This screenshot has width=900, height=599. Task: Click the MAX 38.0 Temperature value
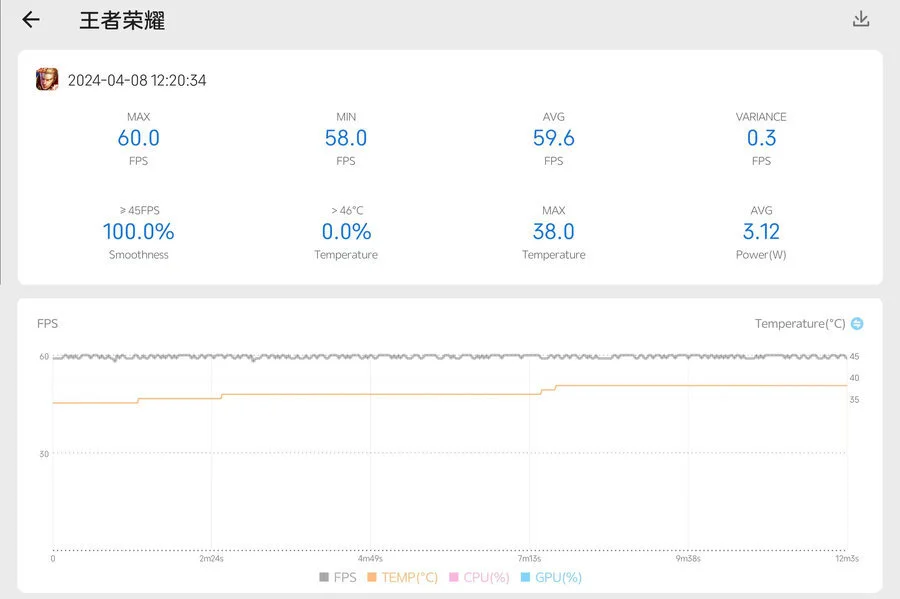coord(553,232)
